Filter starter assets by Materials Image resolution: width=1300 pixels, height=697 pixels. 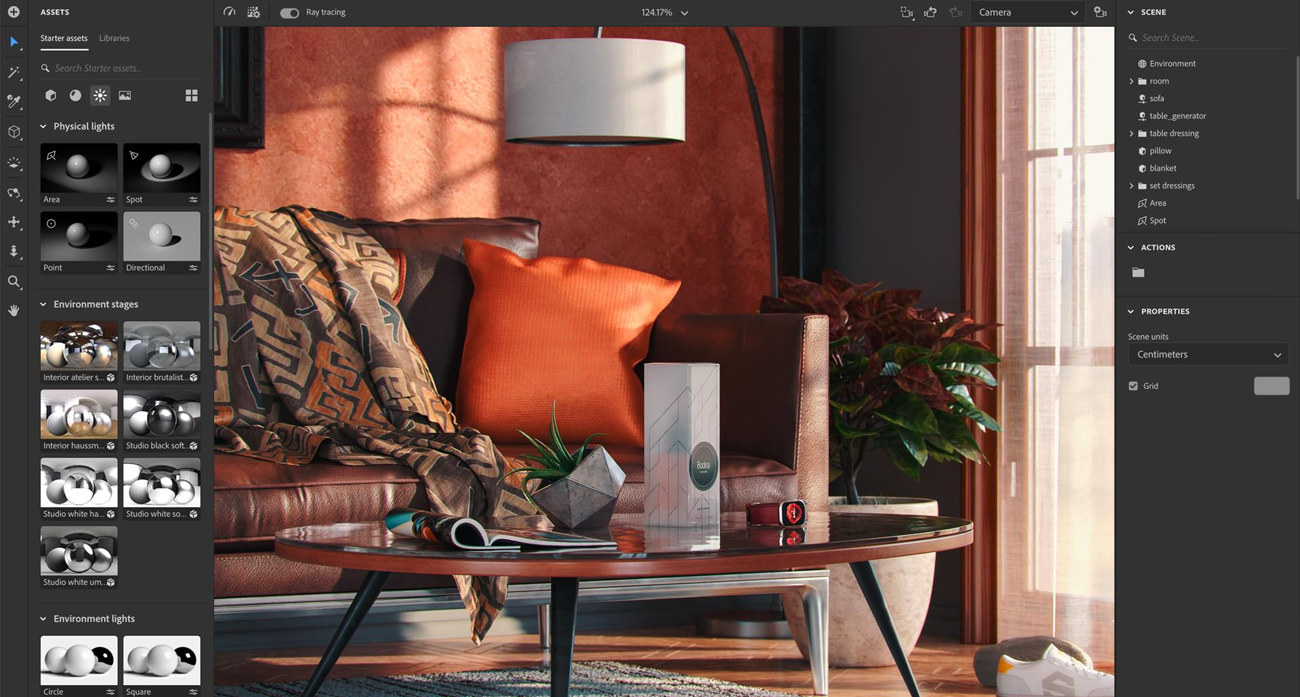point(75,96)
